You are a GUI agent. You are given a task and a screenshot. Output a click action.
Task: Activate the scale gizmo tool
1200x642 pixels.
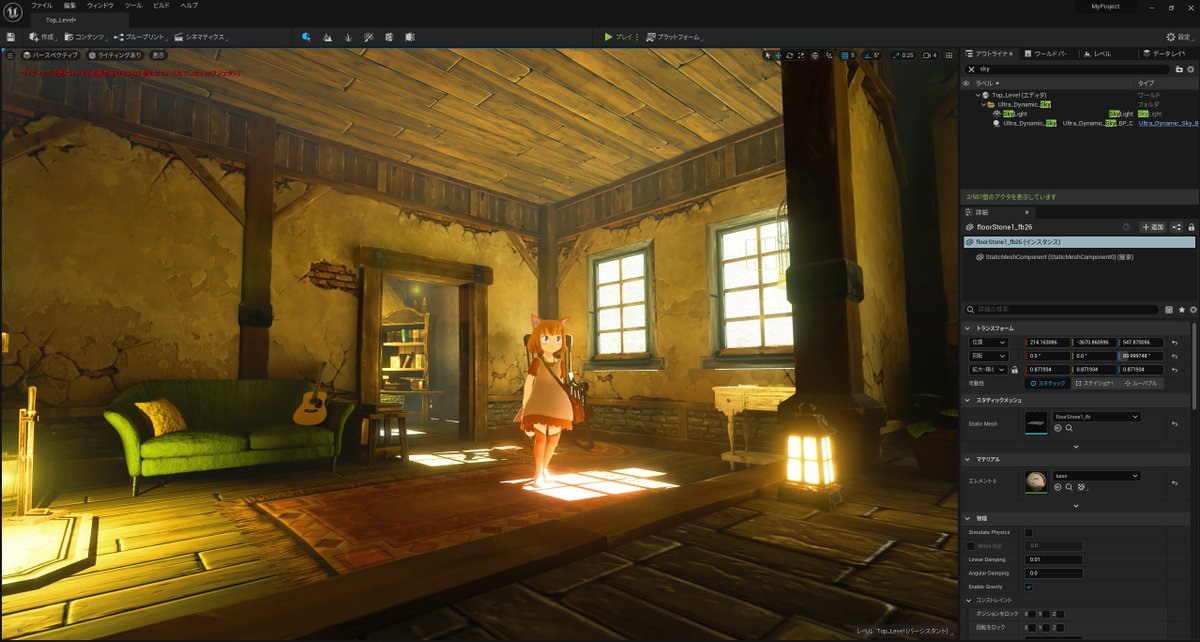(x=799, y=55)
